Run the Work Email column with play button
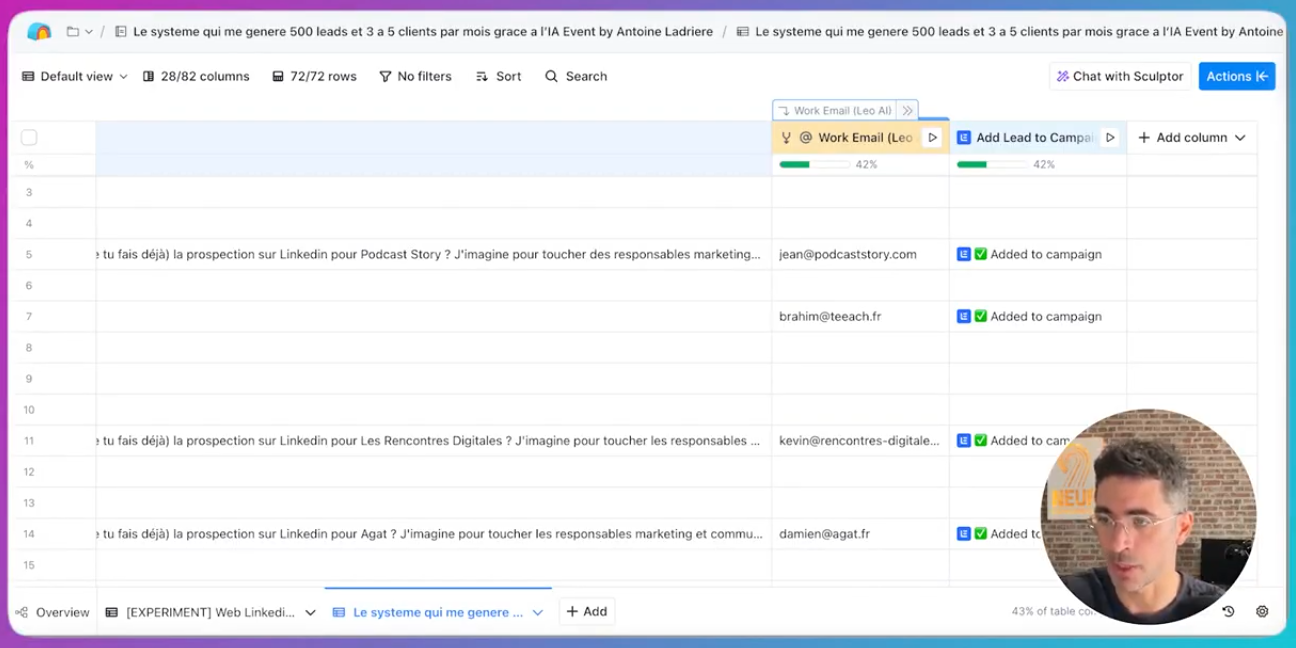 click(932, 138)
